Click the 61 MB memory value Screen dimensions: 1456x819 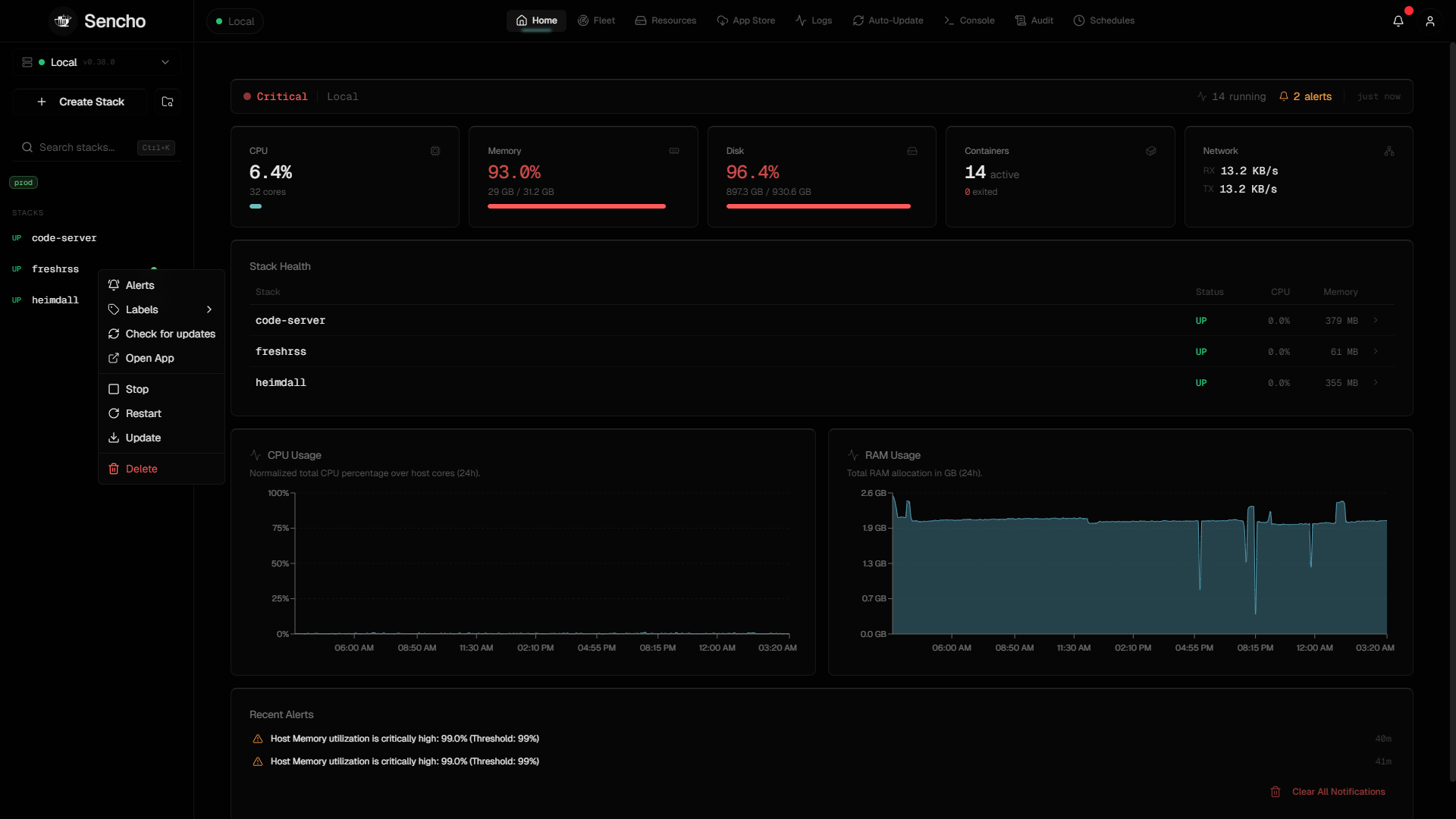click(x=1345, y=352)
